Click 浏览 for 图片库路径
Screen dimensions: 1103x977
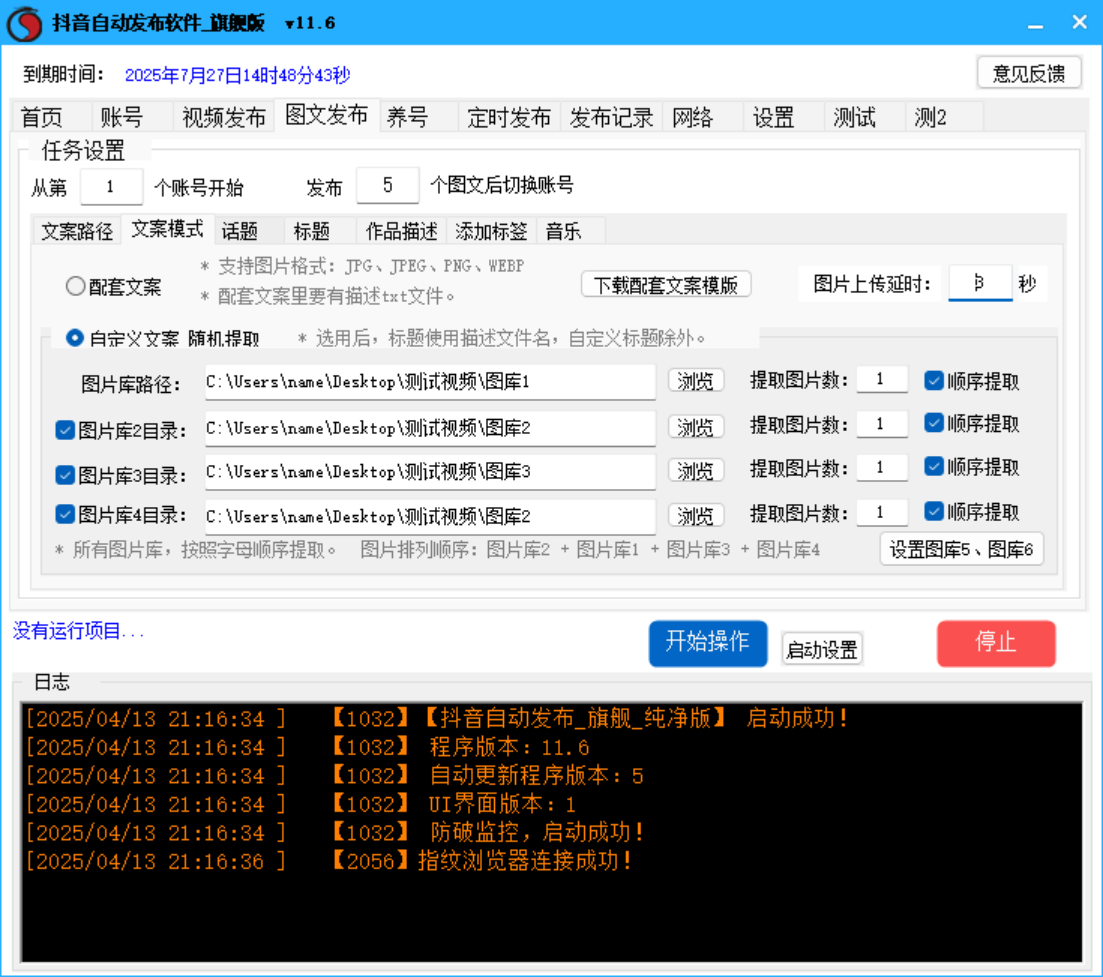(x=695, y=381)
